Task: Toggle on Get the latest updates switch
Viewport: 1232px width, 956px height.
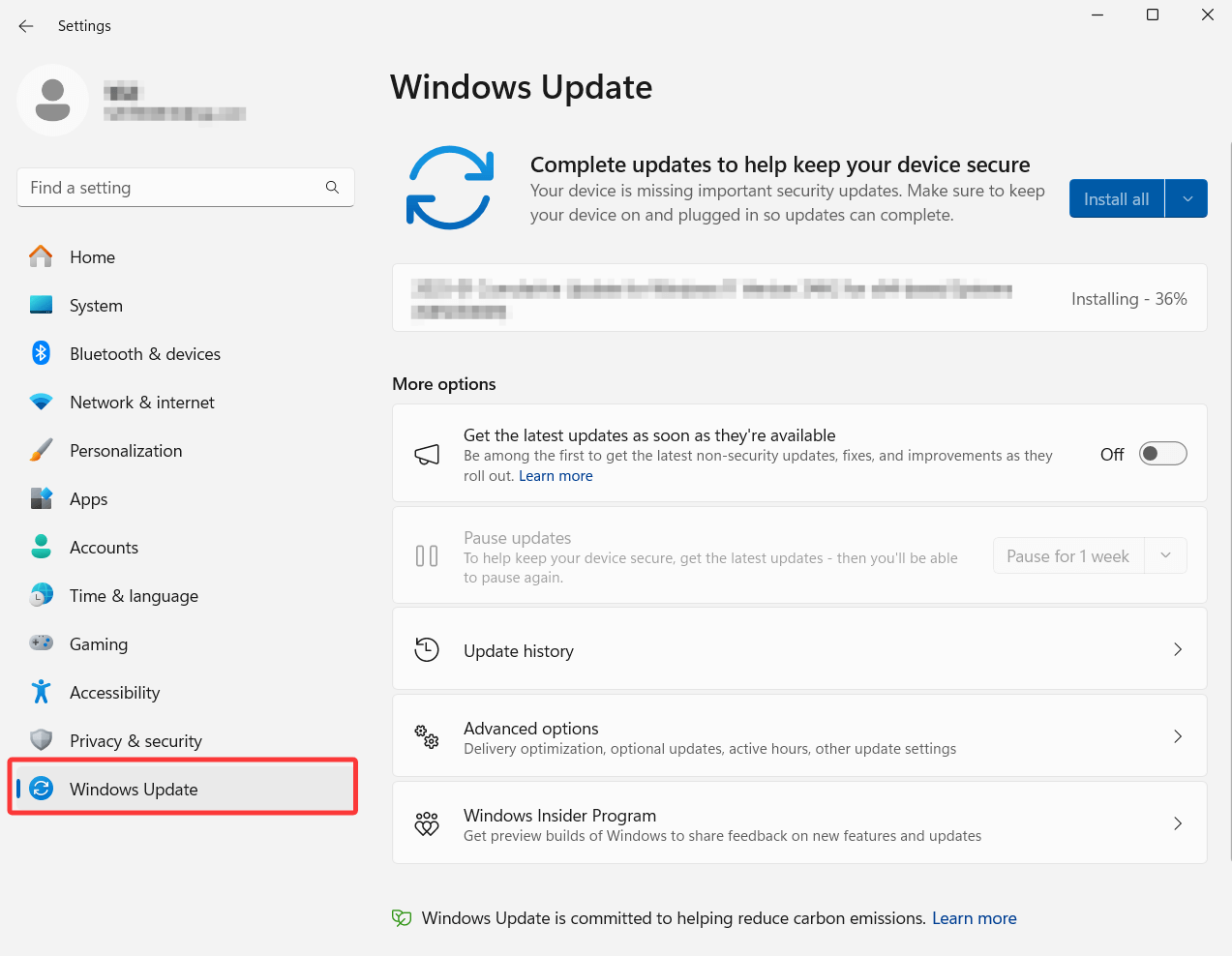Action: click(x=1162, y=453)
